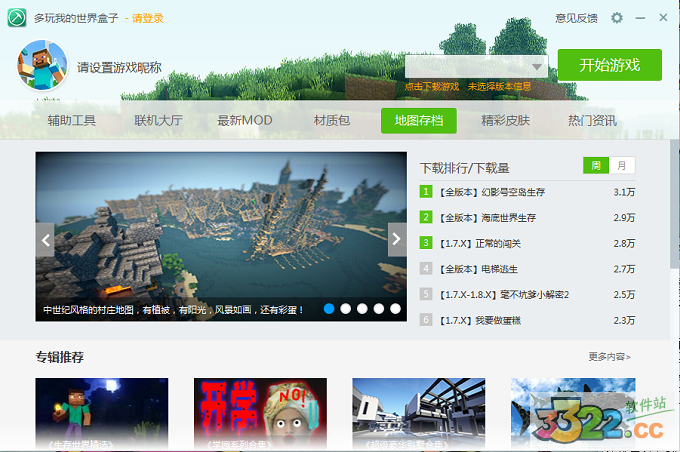Switch to 辅助工具 tab

72,120
